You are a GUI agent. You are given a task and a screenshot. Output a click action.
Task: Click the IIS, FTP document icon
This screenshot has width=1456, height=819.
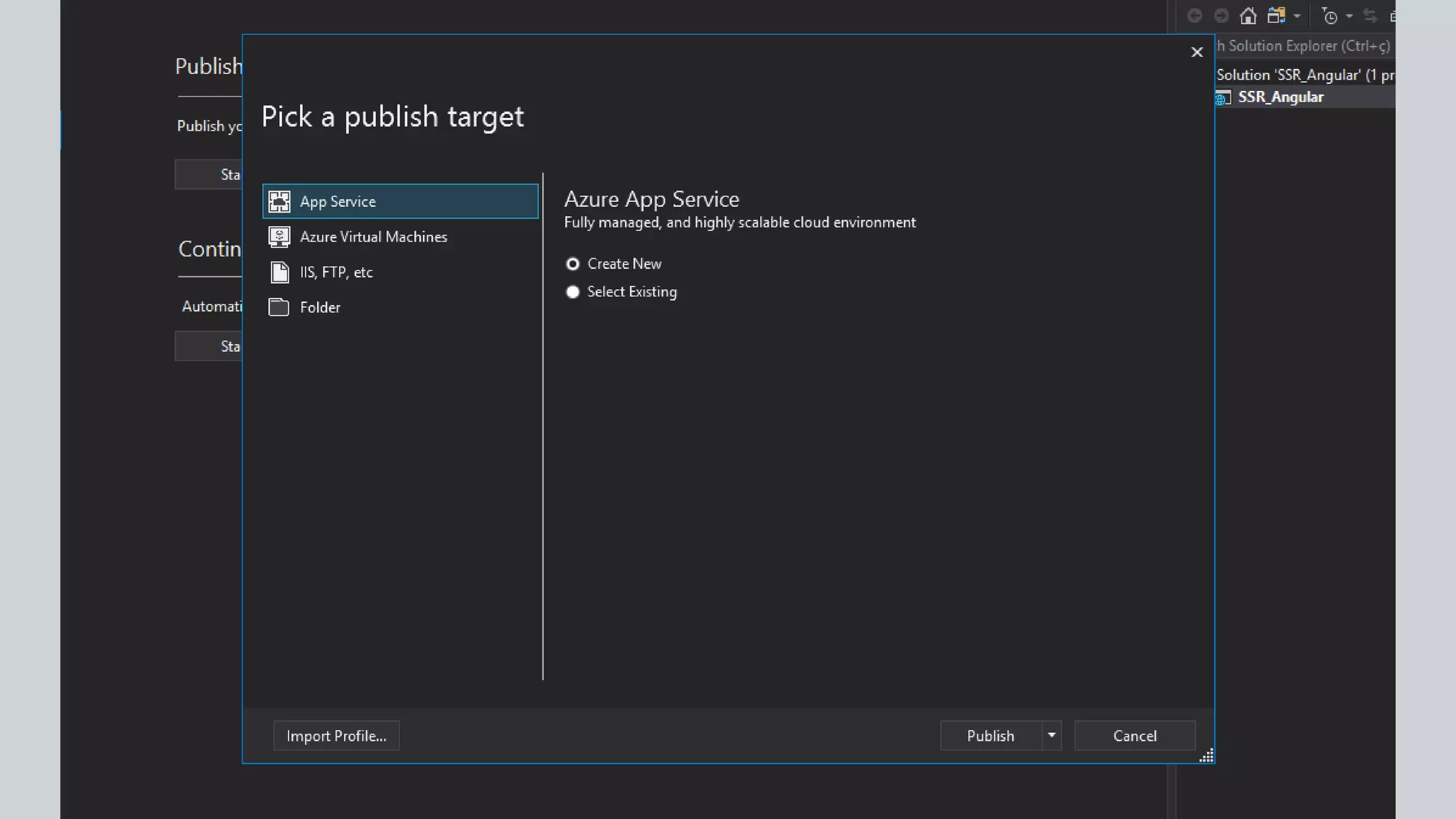pos(279,272)
